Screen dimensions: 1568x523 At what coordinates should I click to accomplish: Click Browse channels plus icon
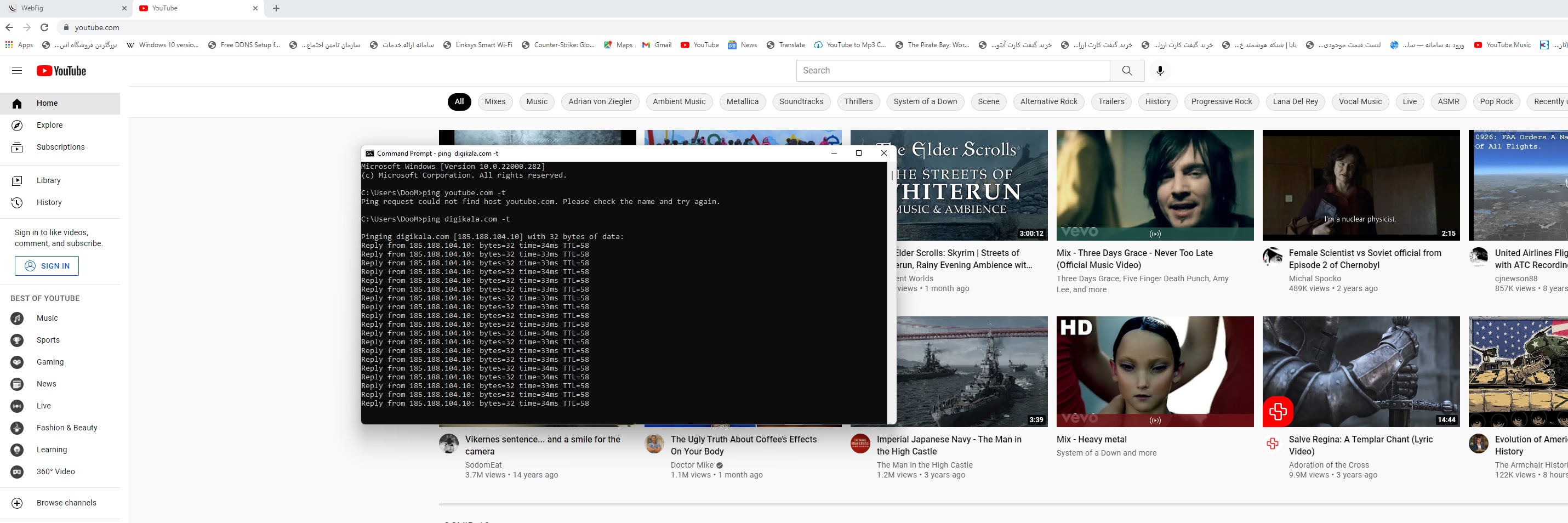(17, 503)
